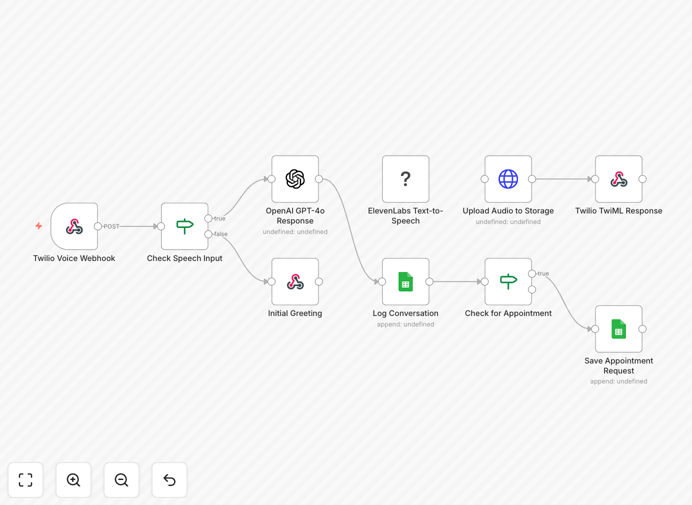Click the 'OpenAI GPT-4o Response' label
Image resolution: width=692 pixels, height=505 pixels.
tap(295, 216)
